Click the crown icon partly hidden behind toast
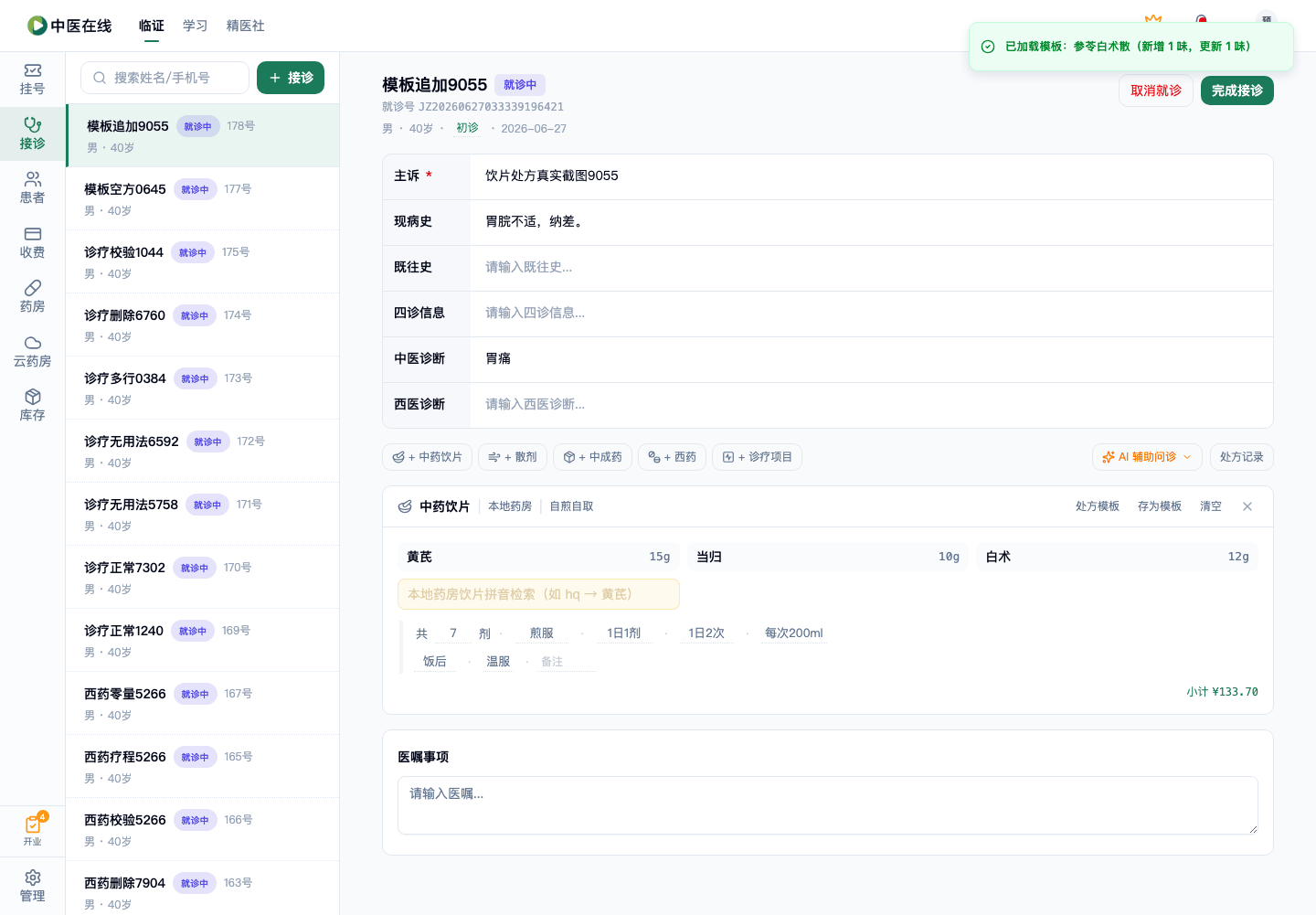The width and height of the screenshot is (1316, 915). (x=1153, y=18)
